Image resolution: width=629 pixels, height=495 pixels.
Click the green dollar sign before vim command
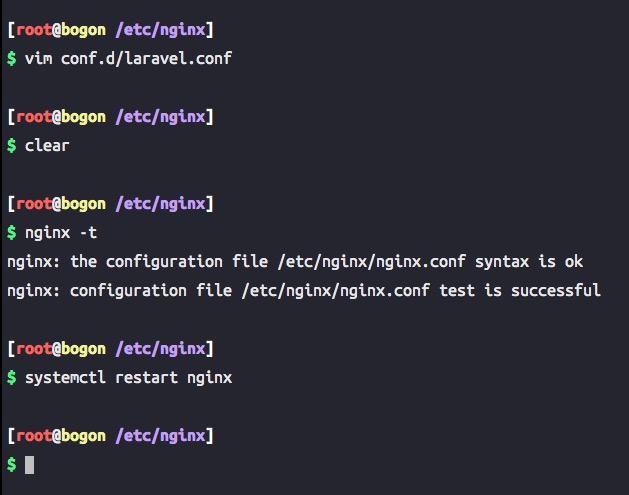click(x=12, y=59)
